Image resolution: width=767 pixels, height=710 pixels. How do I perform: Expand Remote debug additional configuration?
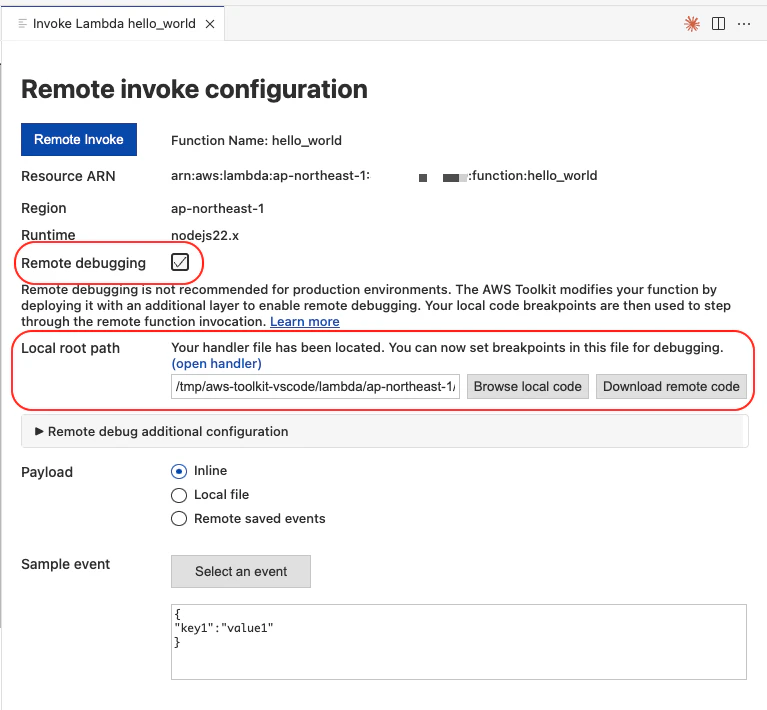[x=384, y=431]
